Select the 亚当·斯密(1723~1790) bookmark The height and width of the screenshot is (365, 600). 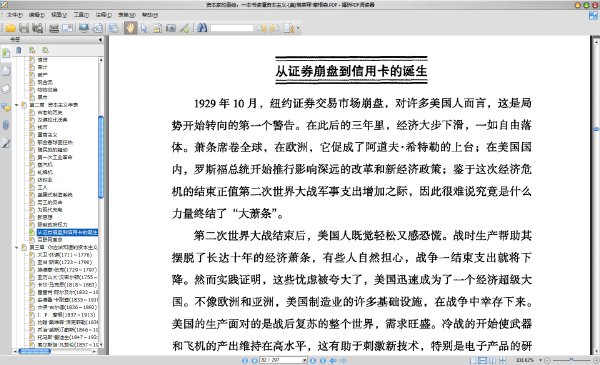click(64, 262)
